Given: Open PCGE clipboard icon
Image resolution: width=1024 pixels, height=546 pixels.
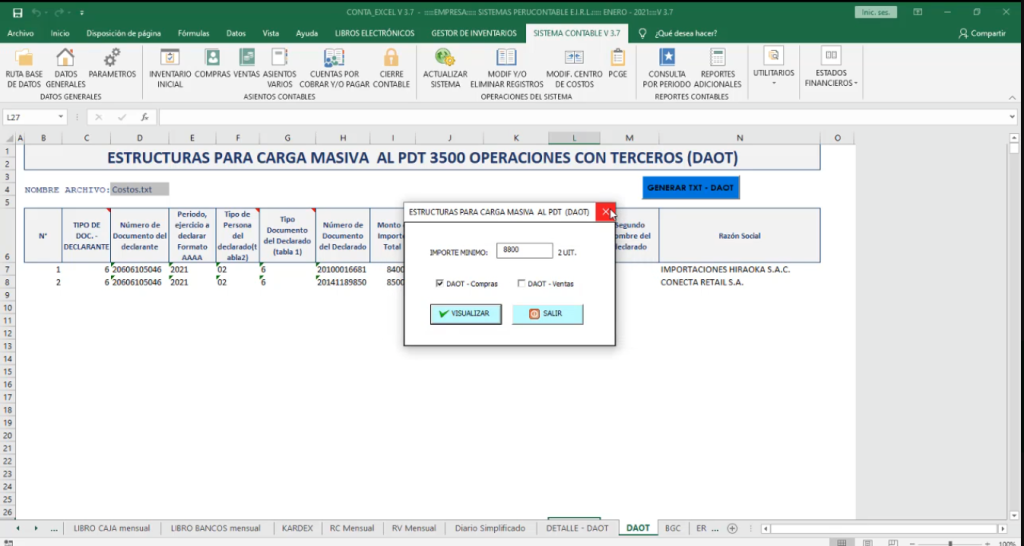Looking at the screenshot, I should pyautogui.click(x=617, y=57).
